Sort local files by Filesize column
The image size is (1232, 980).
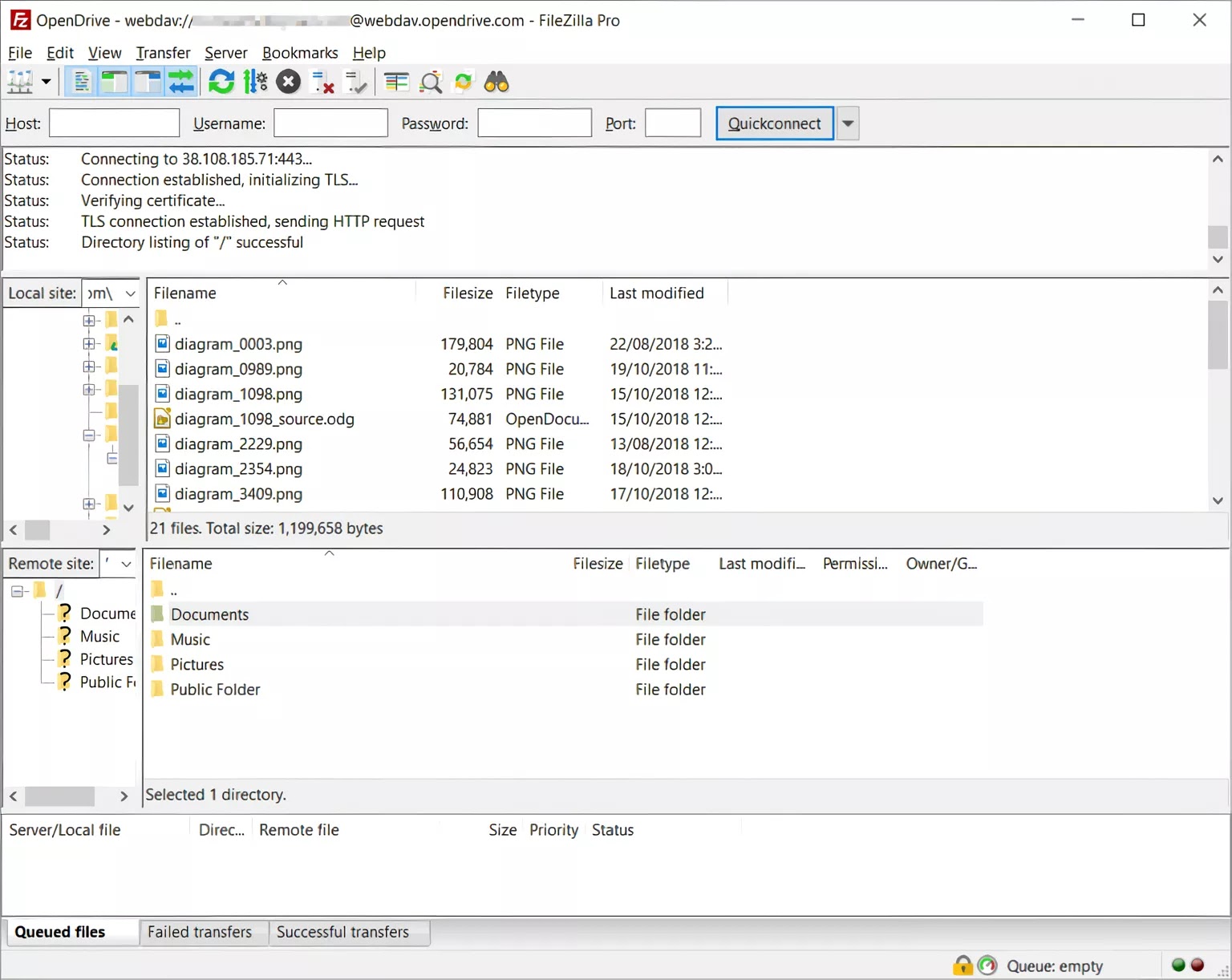coord(468,294)
